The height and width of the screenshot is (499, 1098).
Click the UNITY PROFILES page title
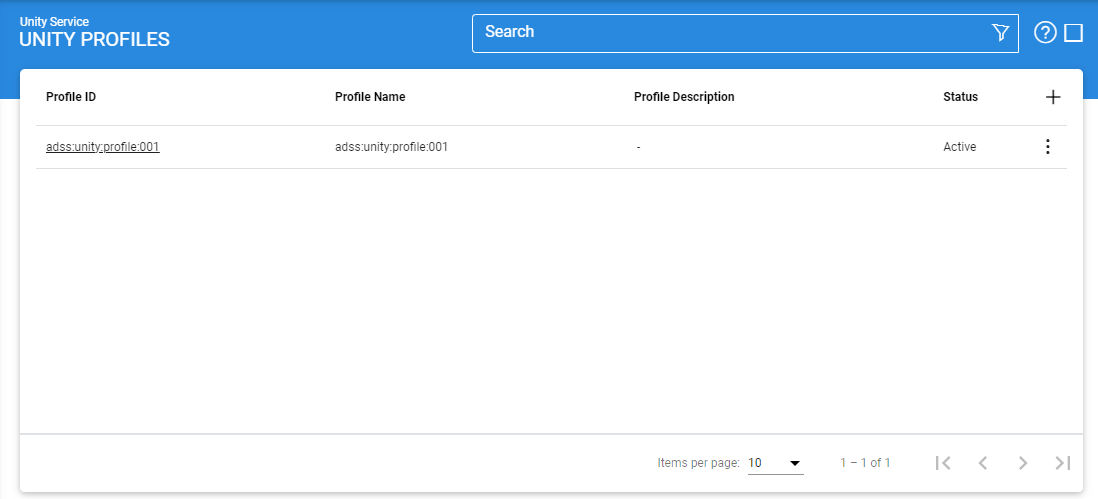(94, 40)
